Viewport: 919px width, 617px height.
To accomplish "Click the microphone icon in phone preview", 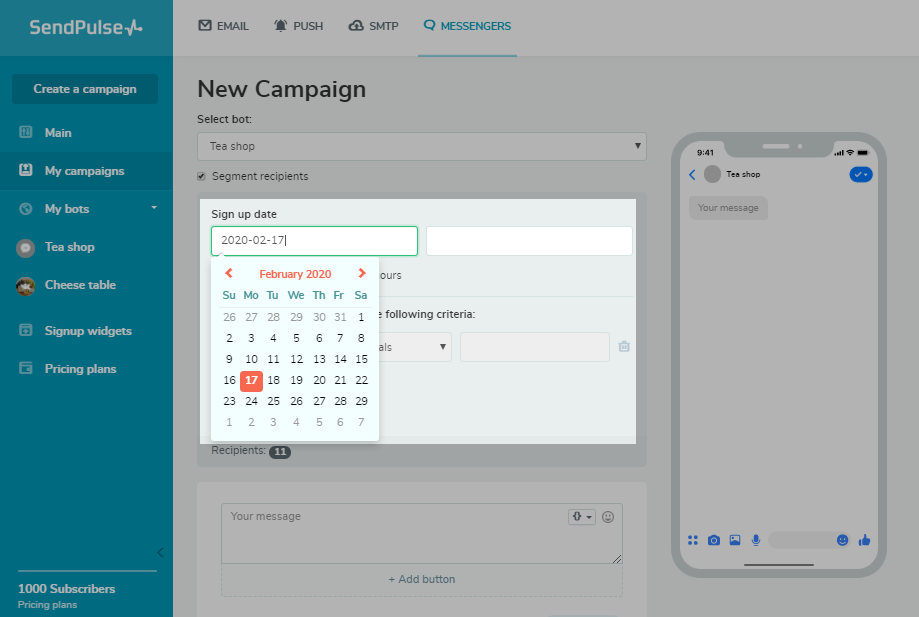I will point(756,540).
